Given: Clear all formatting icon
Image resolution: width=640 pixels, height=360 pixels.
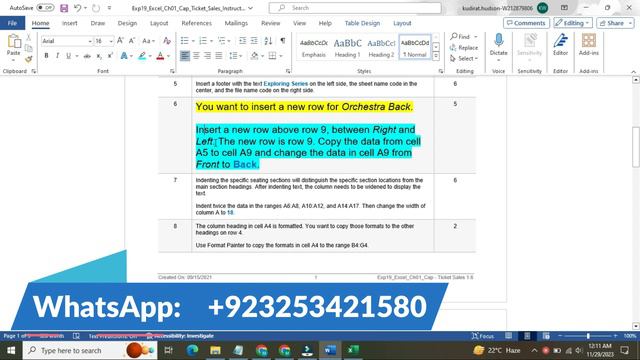Looking at the screenshot, I should click(167, 41).
